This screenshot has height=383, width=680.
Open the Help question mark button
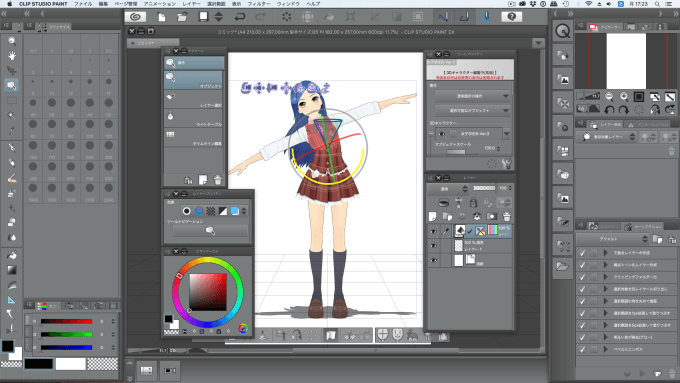(x=512, y=16)
